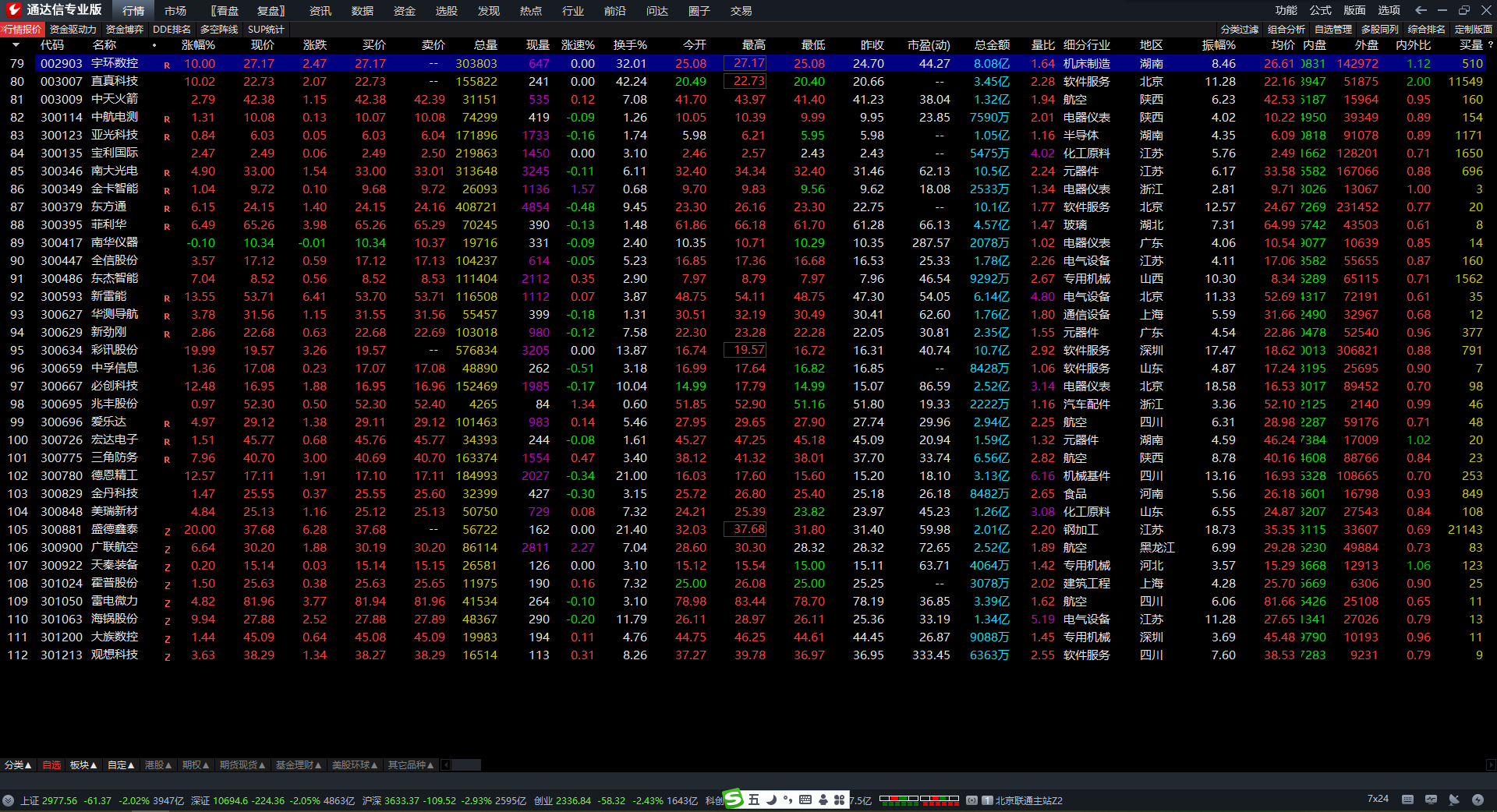Click the monitor icon in status bar
The image size is (1497, 812).
click(x=1431, y=800)
